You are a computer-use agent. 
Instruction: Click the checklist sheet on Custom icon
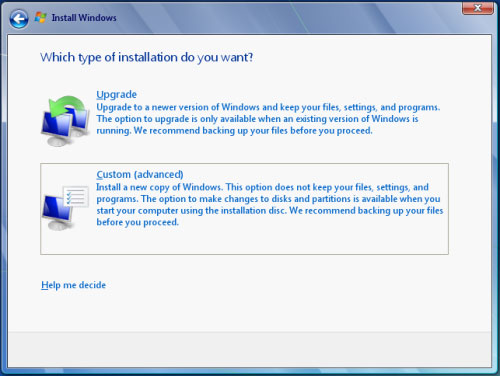76,196
